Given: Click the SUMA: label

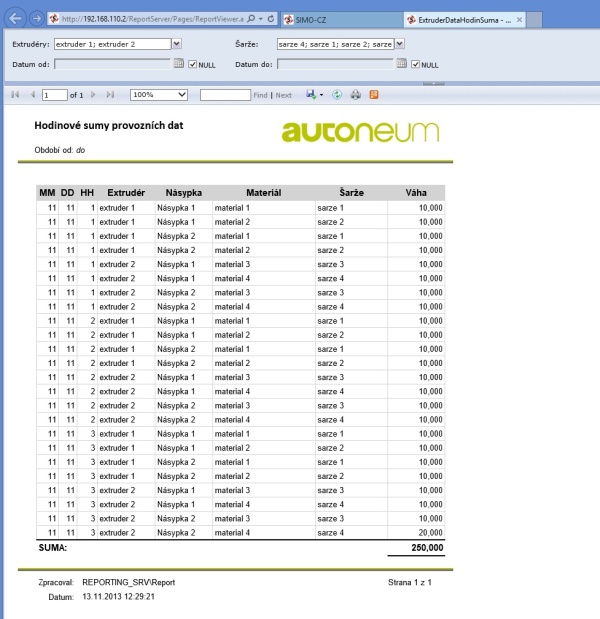Looking at the screenshot, I should click(52, 548).
